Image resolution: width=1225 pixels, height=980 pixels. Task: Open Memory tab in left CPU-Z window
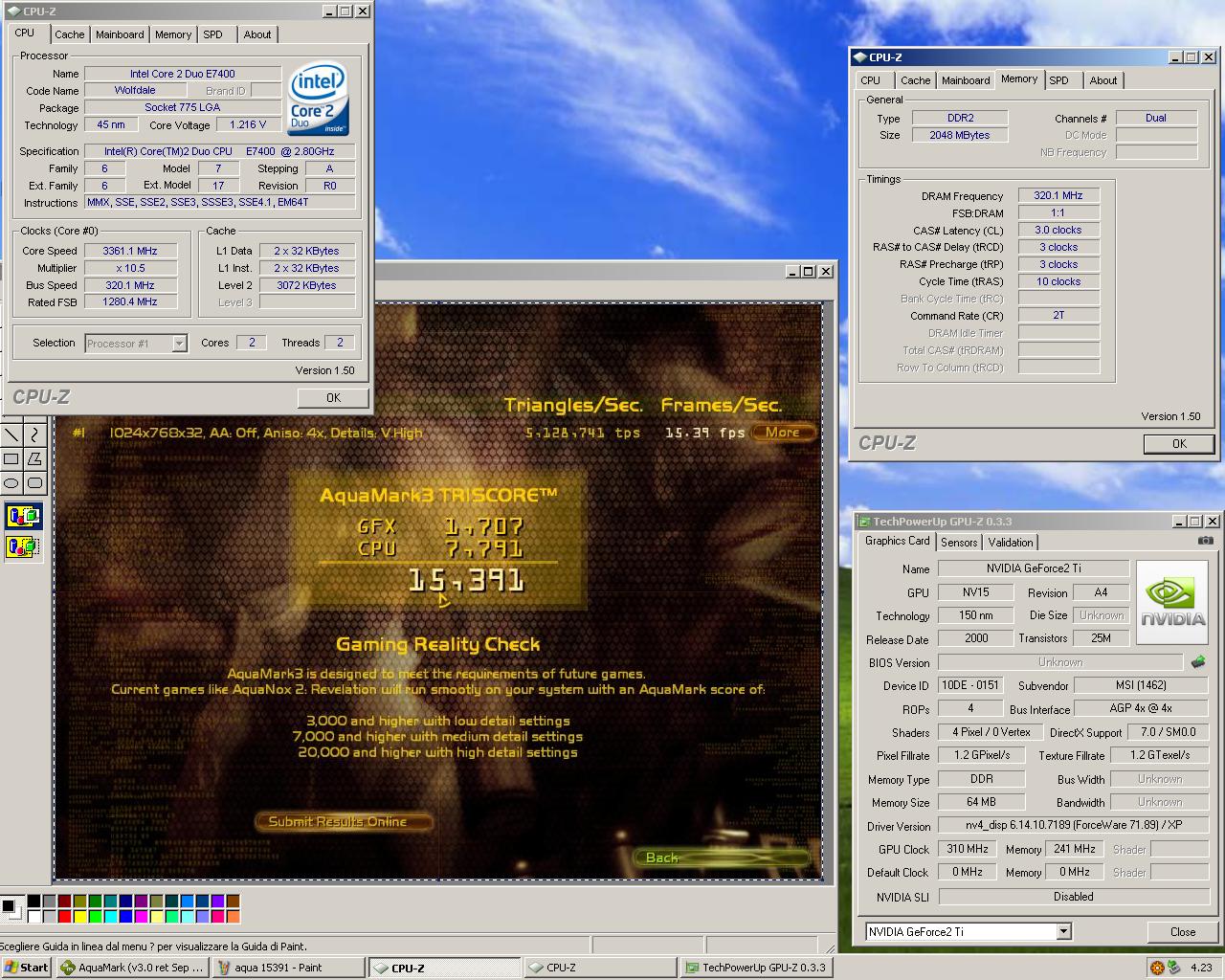point(173,34)
